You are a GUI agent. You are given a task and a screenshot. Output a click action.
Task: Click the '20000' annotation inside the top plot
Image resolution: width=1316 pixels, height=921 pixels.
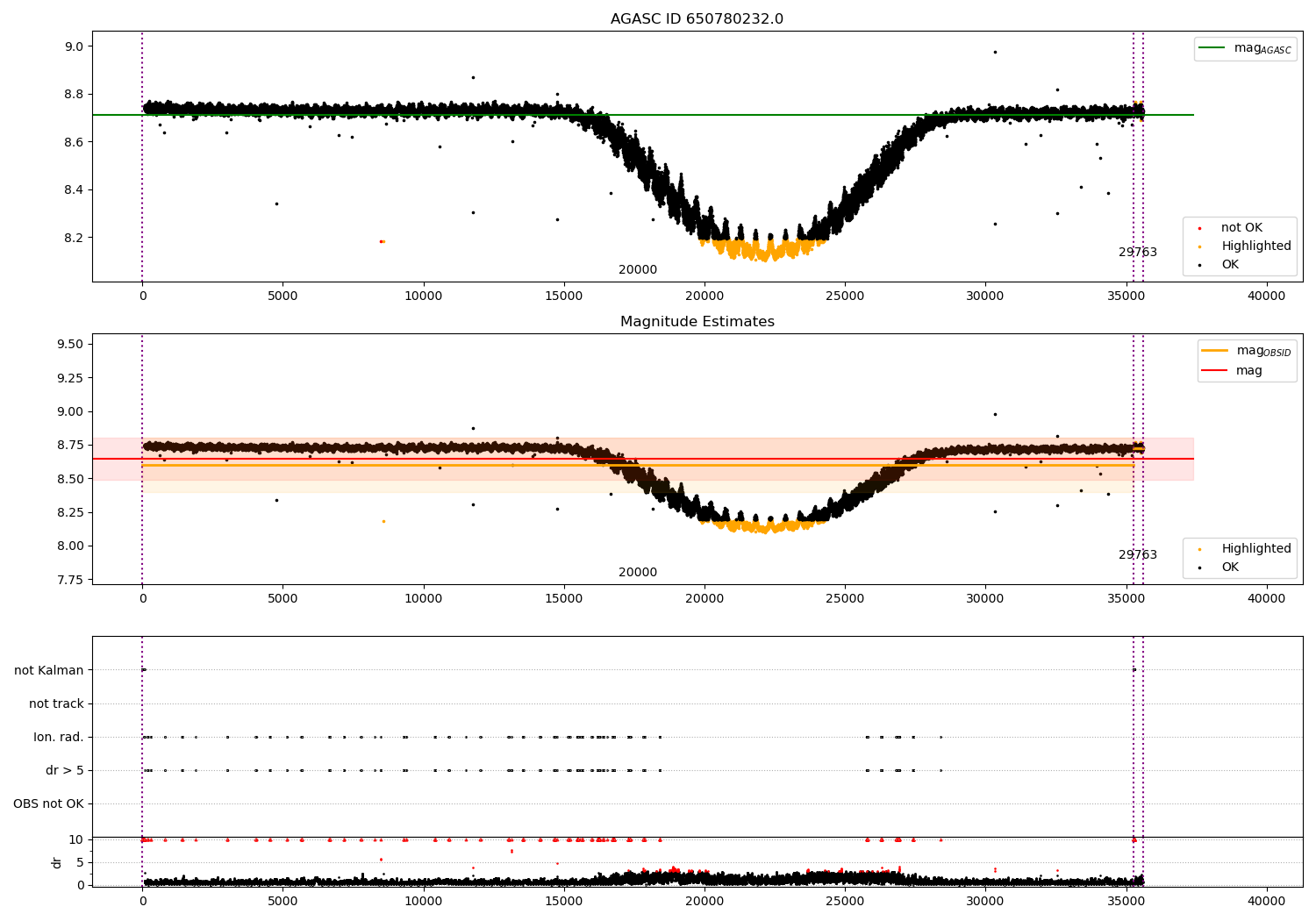click(x=638, y=270)
